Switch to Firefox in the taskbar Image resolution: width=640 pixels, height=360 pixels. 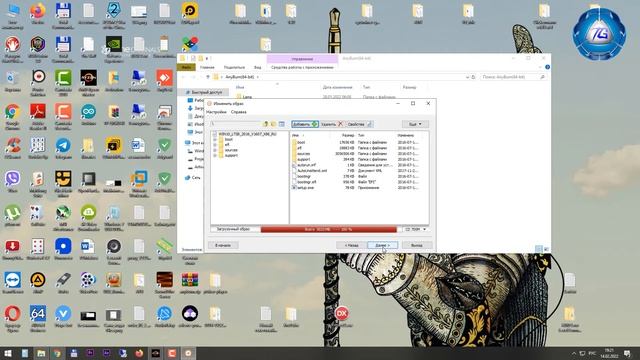(139, 353)
